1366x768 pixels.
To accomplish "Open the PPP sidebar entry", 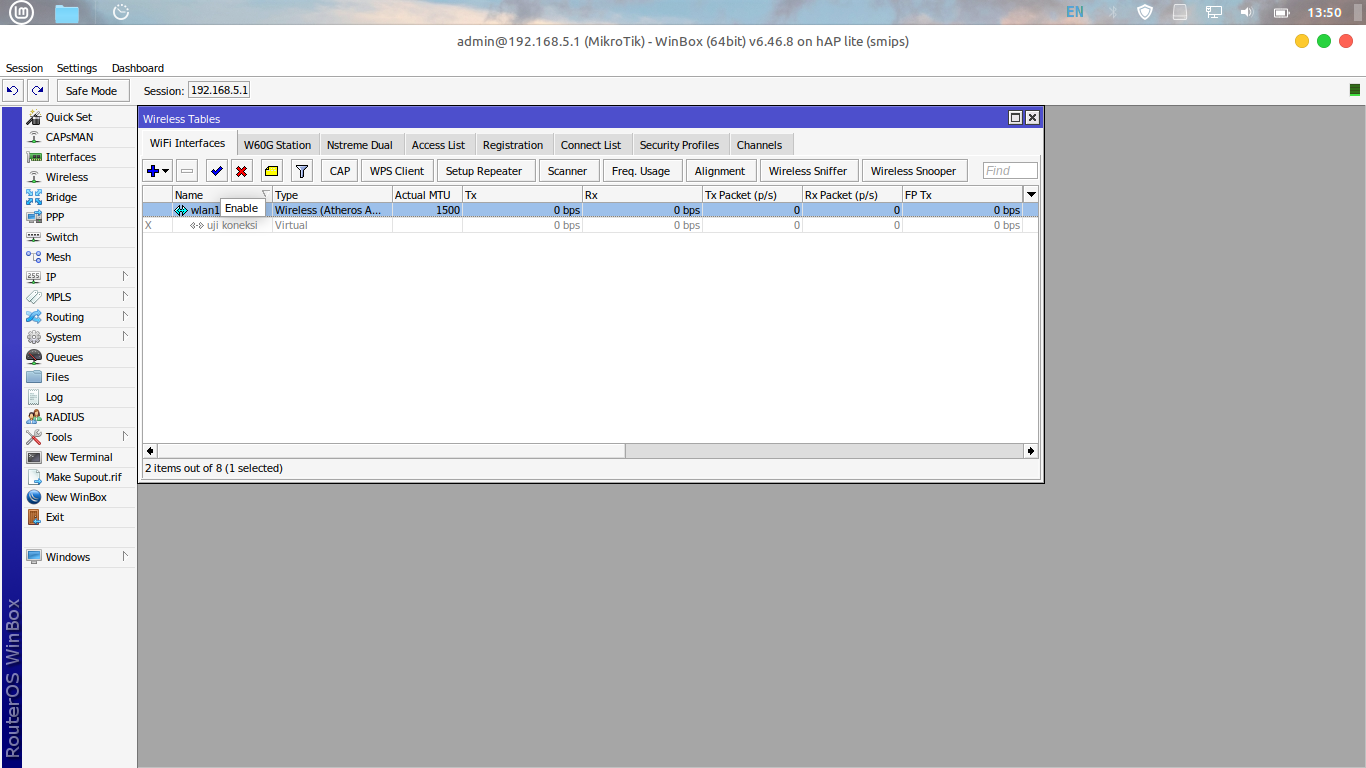I will (80, 217).
